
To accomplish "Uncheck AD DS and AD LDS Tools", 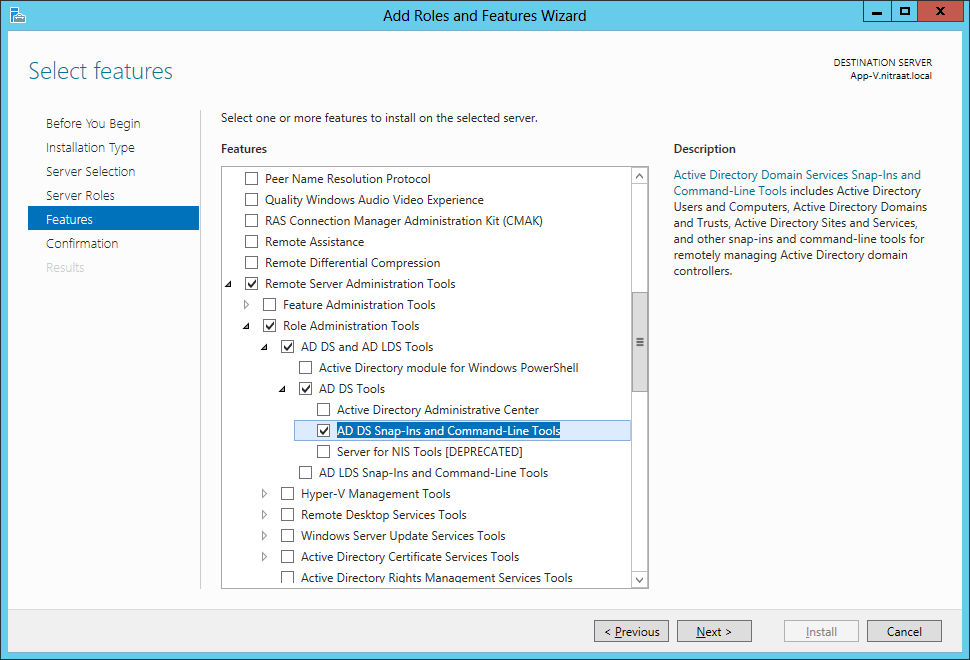I will click(287, 347).
